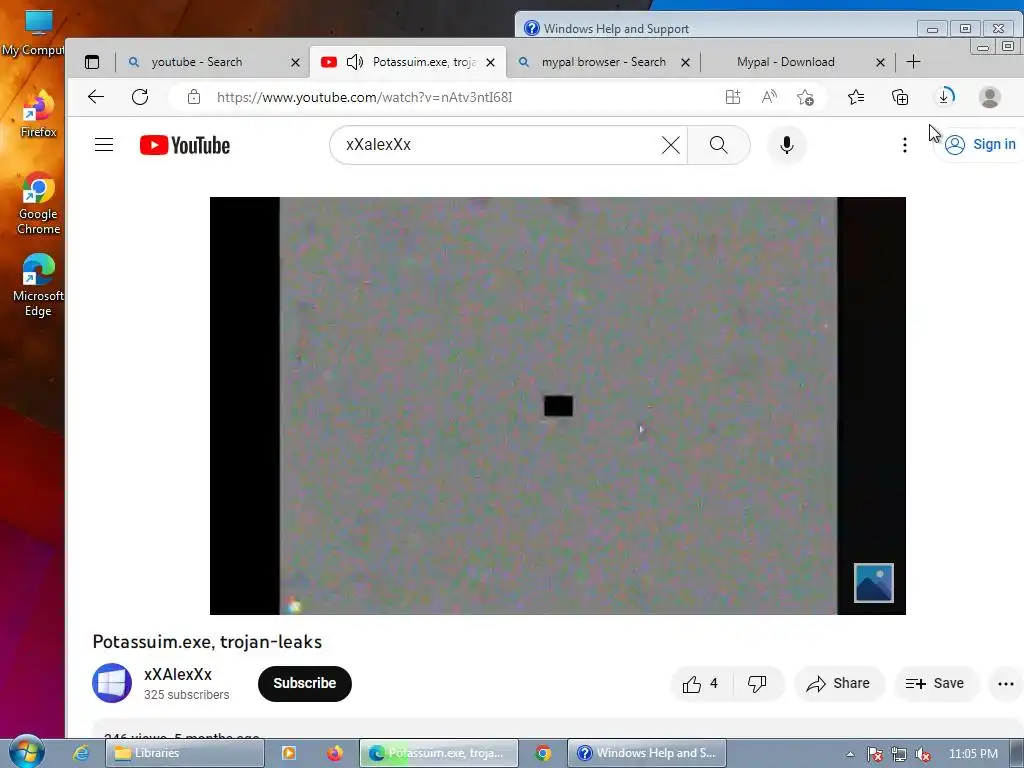Open more actions ellipsis next to Save
1024x768 pixels.
[x=1006, y=684]
